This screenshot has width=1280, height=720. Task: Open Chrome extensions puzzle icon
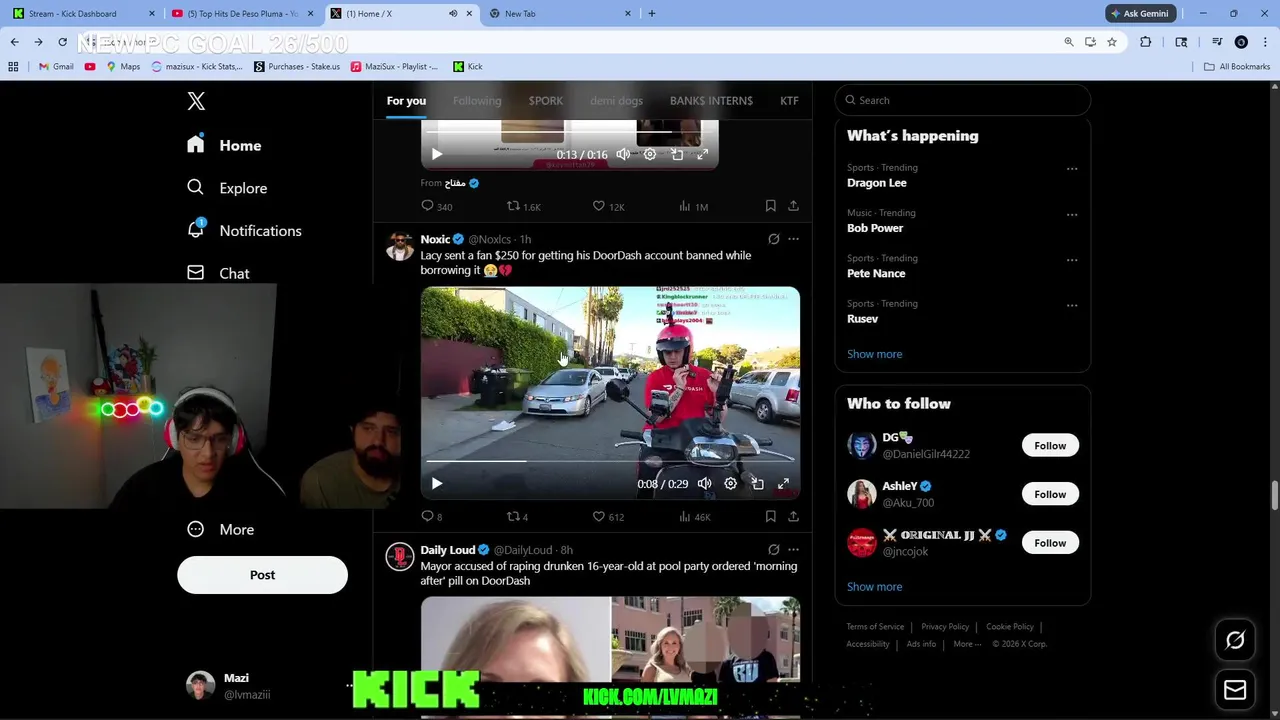coord(1146,42)
